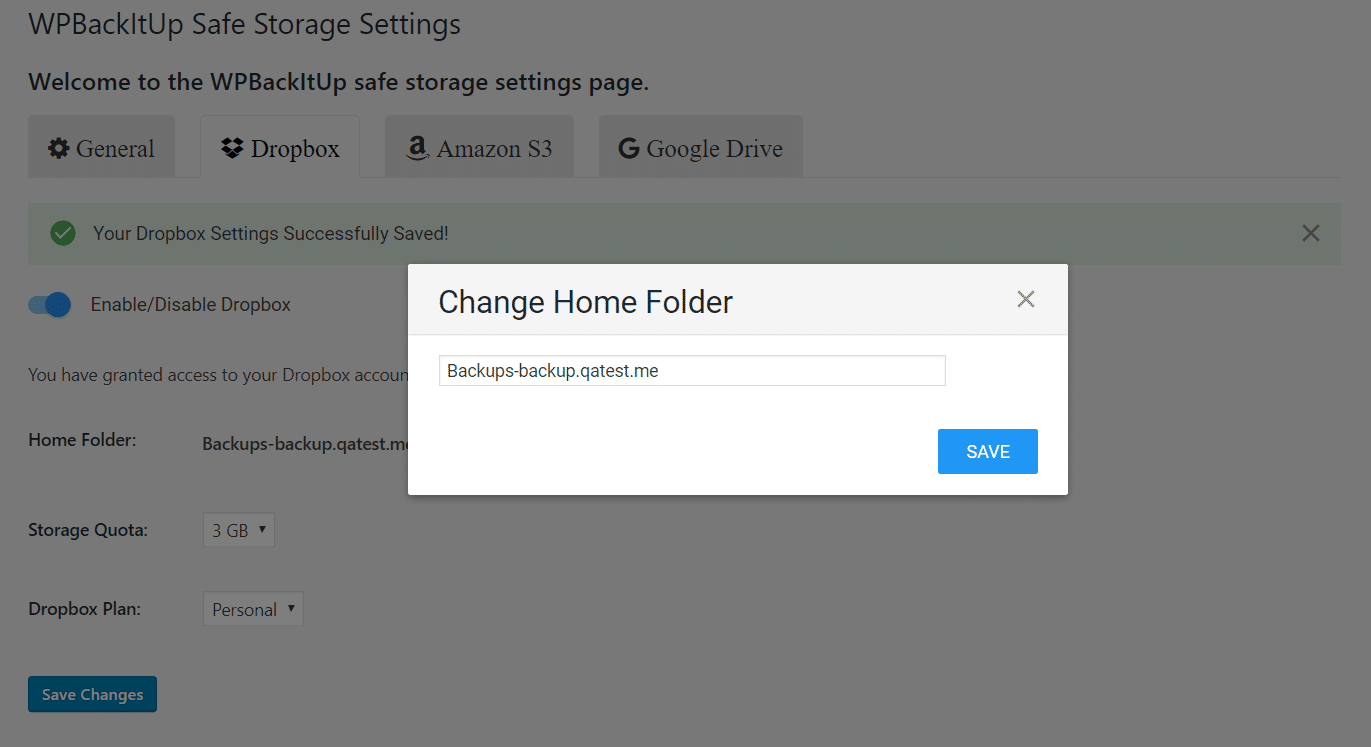Close the Change Home Folder dialog
The width and height of the screenshot is (1371, 747).
point(1025,299)
